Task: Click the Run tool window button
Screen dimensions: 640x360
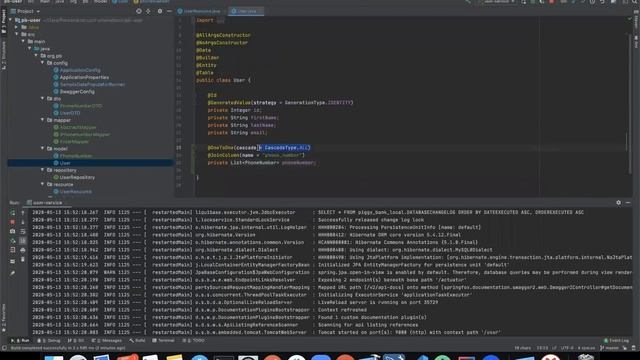Action: [x=20, y=340]
